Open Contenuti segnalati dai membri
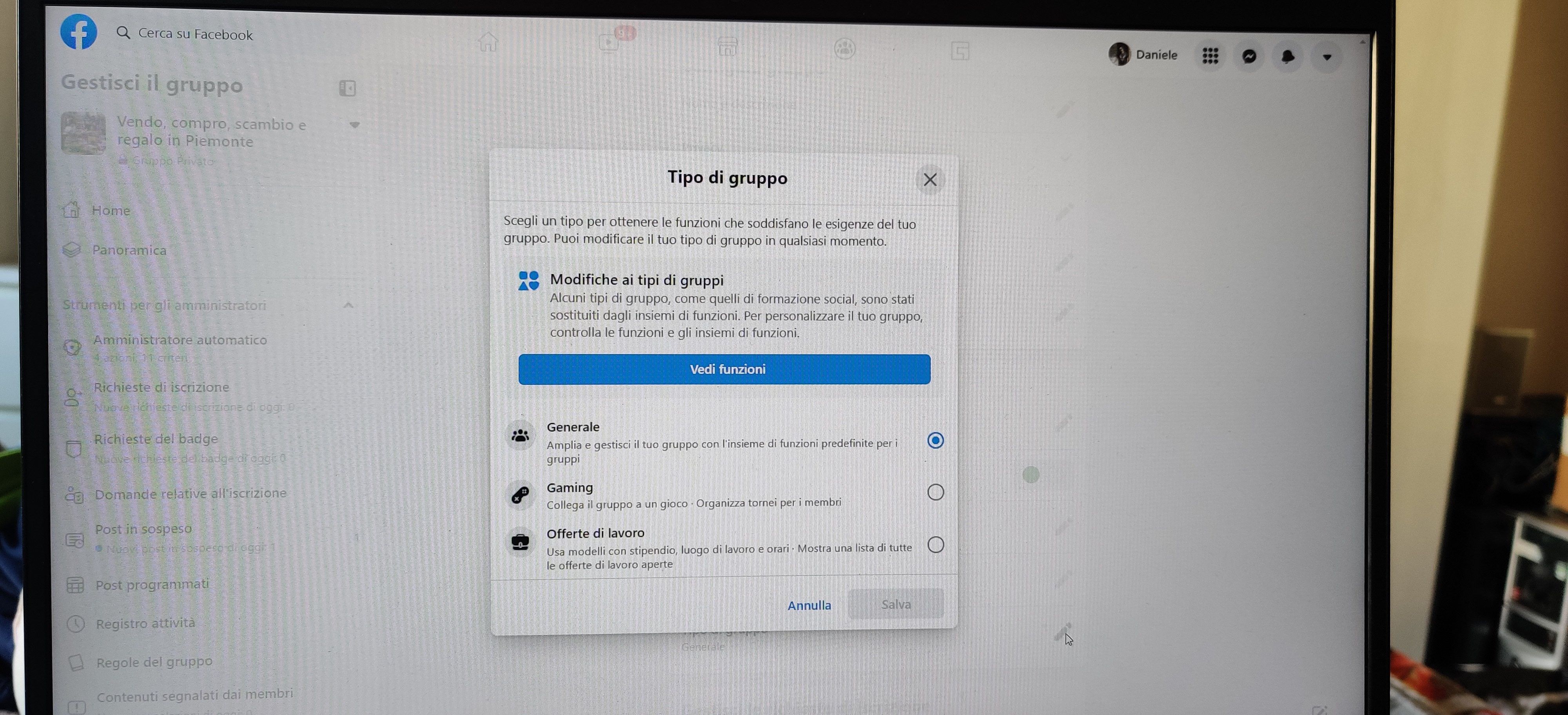1568x715 pixels. click(195, 695)
